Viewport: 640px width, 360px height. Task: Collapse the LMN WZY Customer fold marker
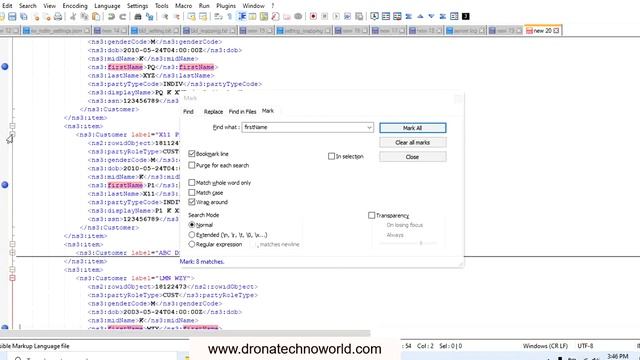(x=12, y=278)
